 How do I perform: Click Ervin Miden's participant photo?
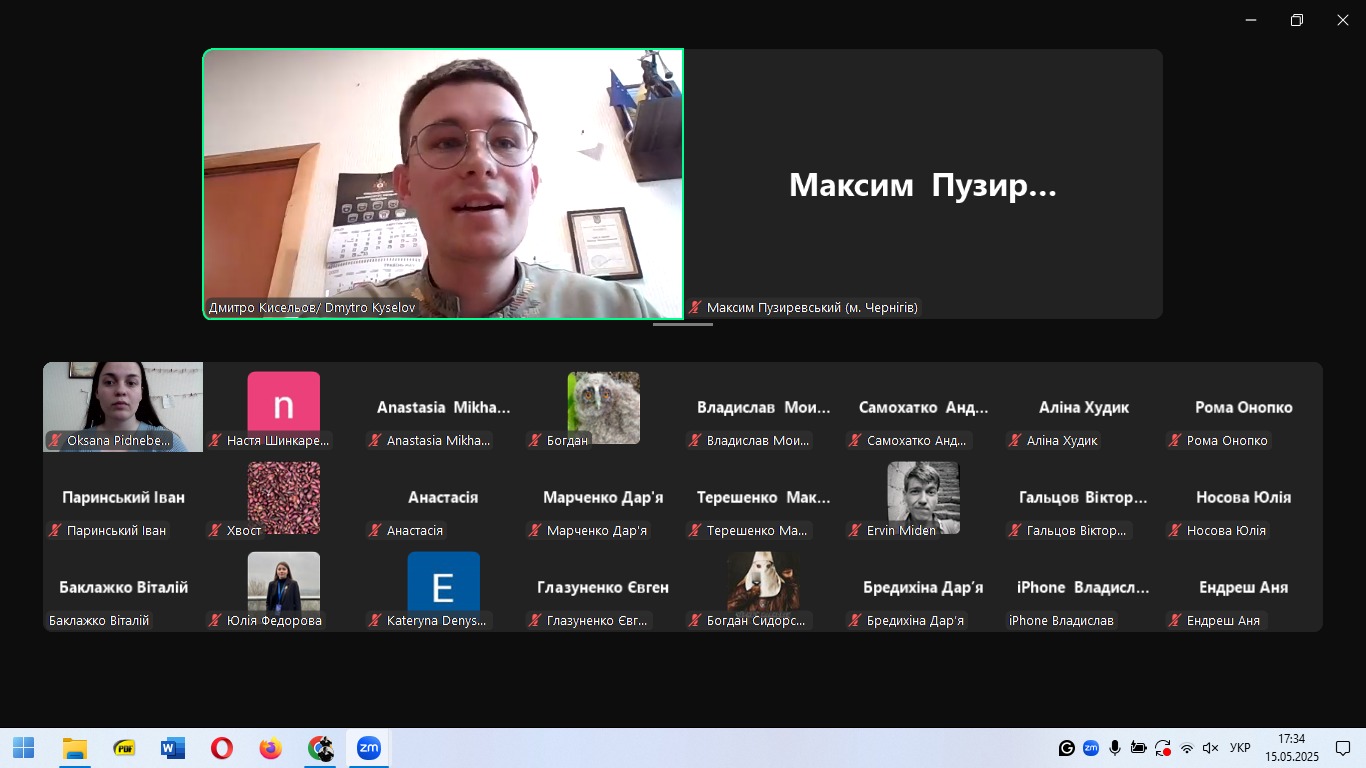[923, 497]
